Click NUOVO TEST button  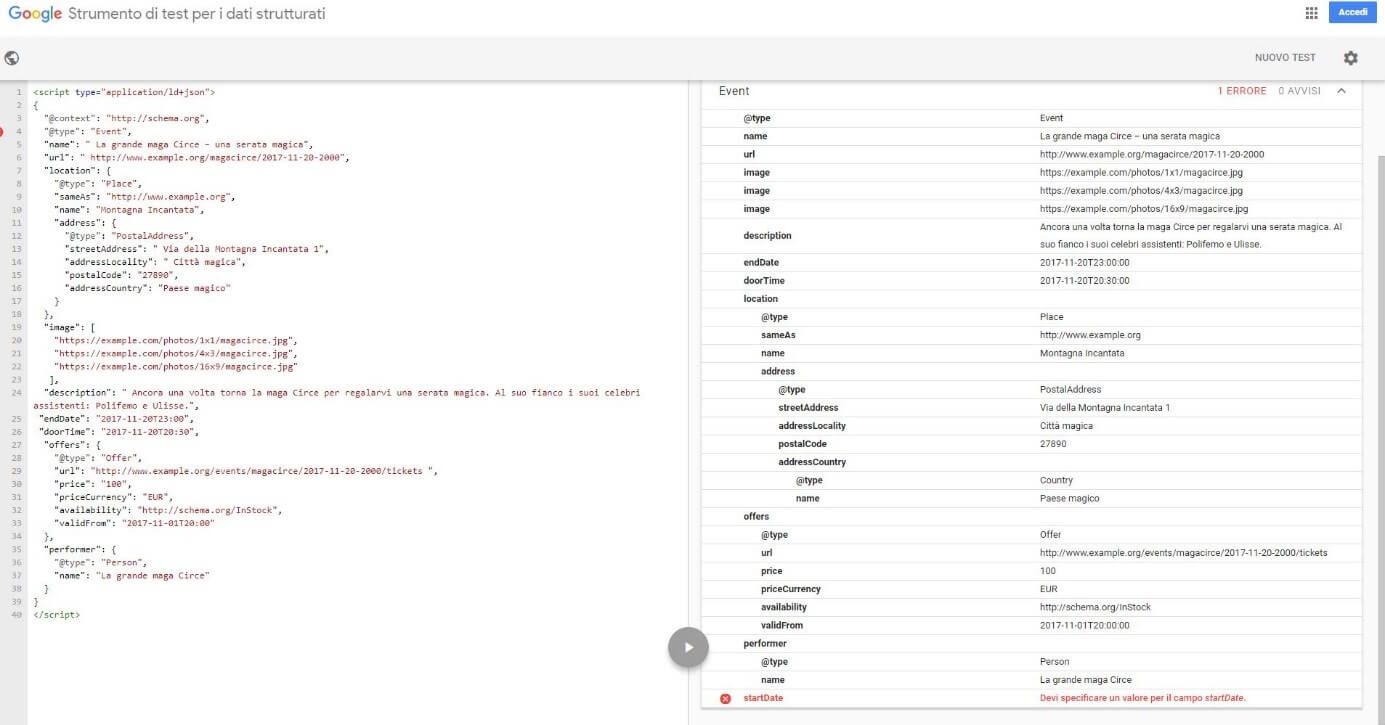[1285, 58]
